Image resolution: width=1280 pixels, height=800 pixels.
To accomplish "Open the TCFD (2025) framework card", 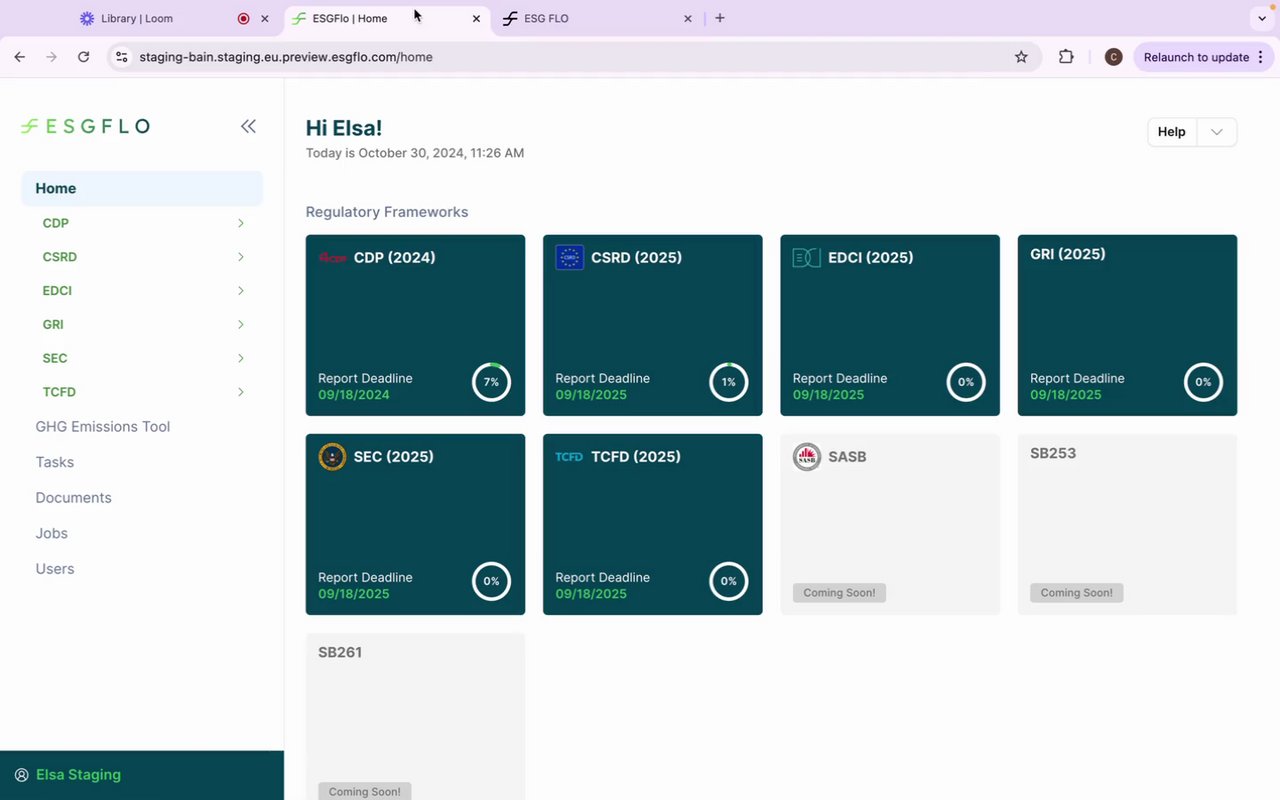I will (x=653, y=524).
